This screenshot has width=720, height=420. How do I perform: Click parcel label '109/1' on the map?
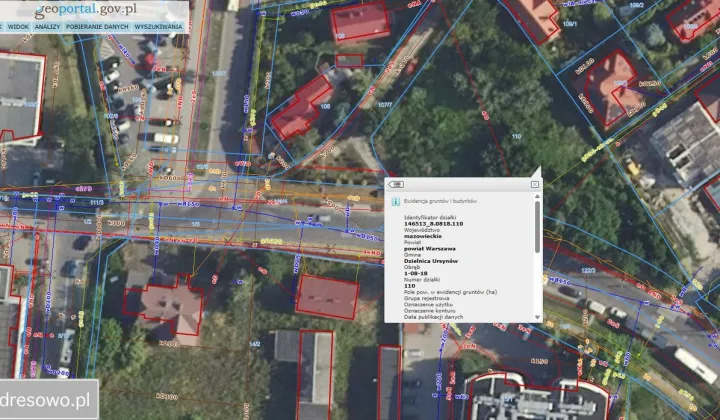(x=569, y=24)
